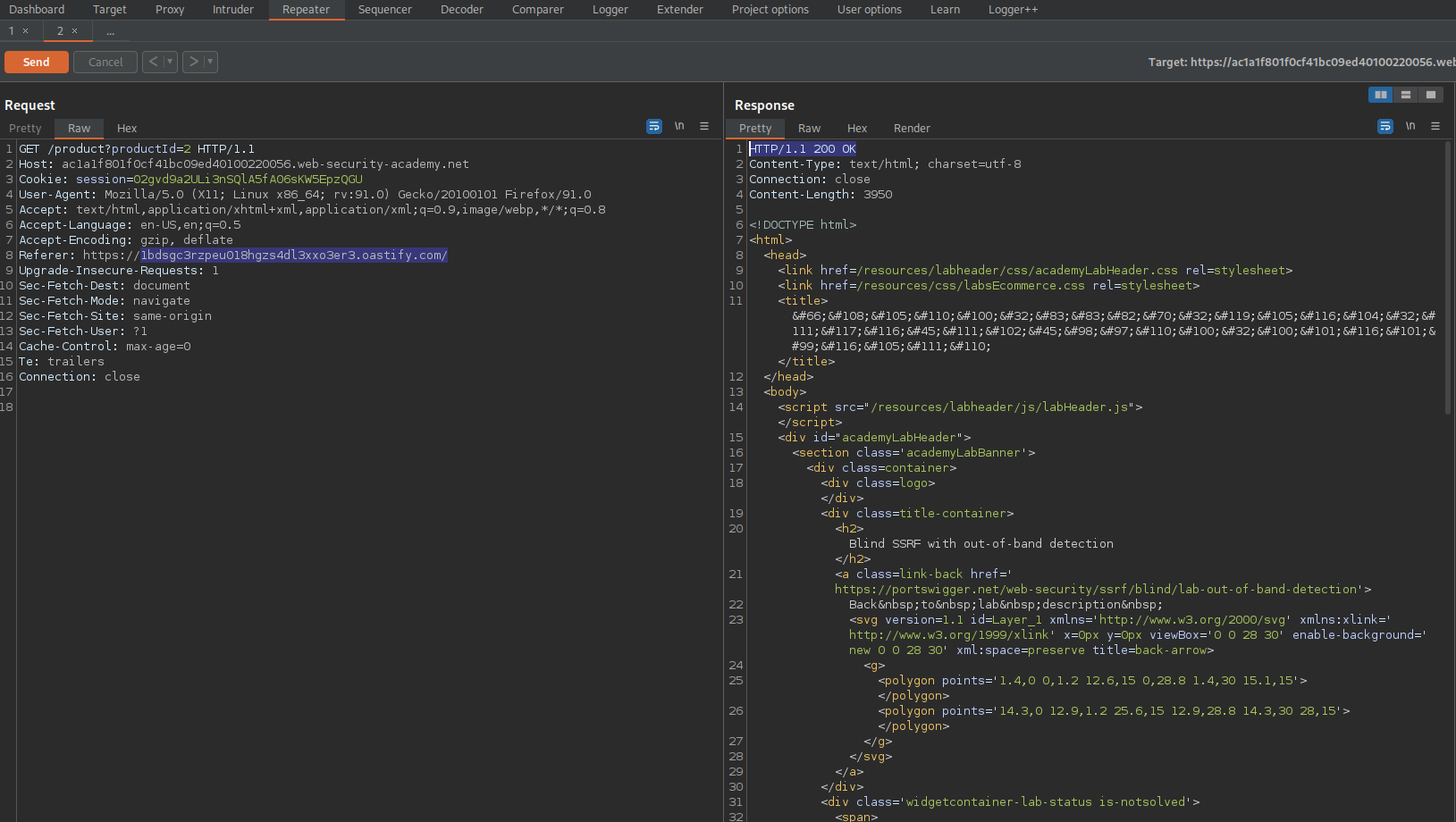The image size is (1456, 822).
Task: Open the Decoder tab
Action: [462, 10]
